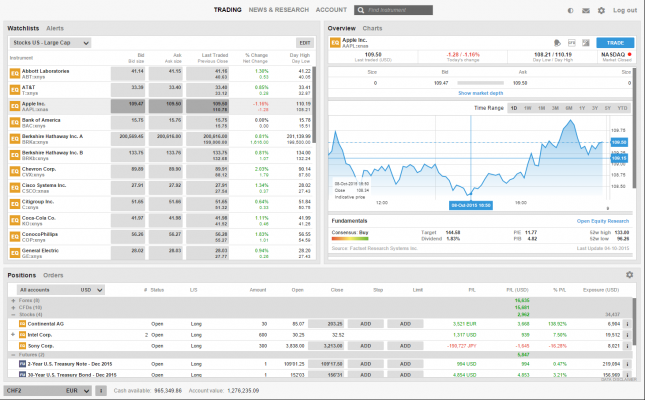Click the watchlist EDIT button

point(305,43)
